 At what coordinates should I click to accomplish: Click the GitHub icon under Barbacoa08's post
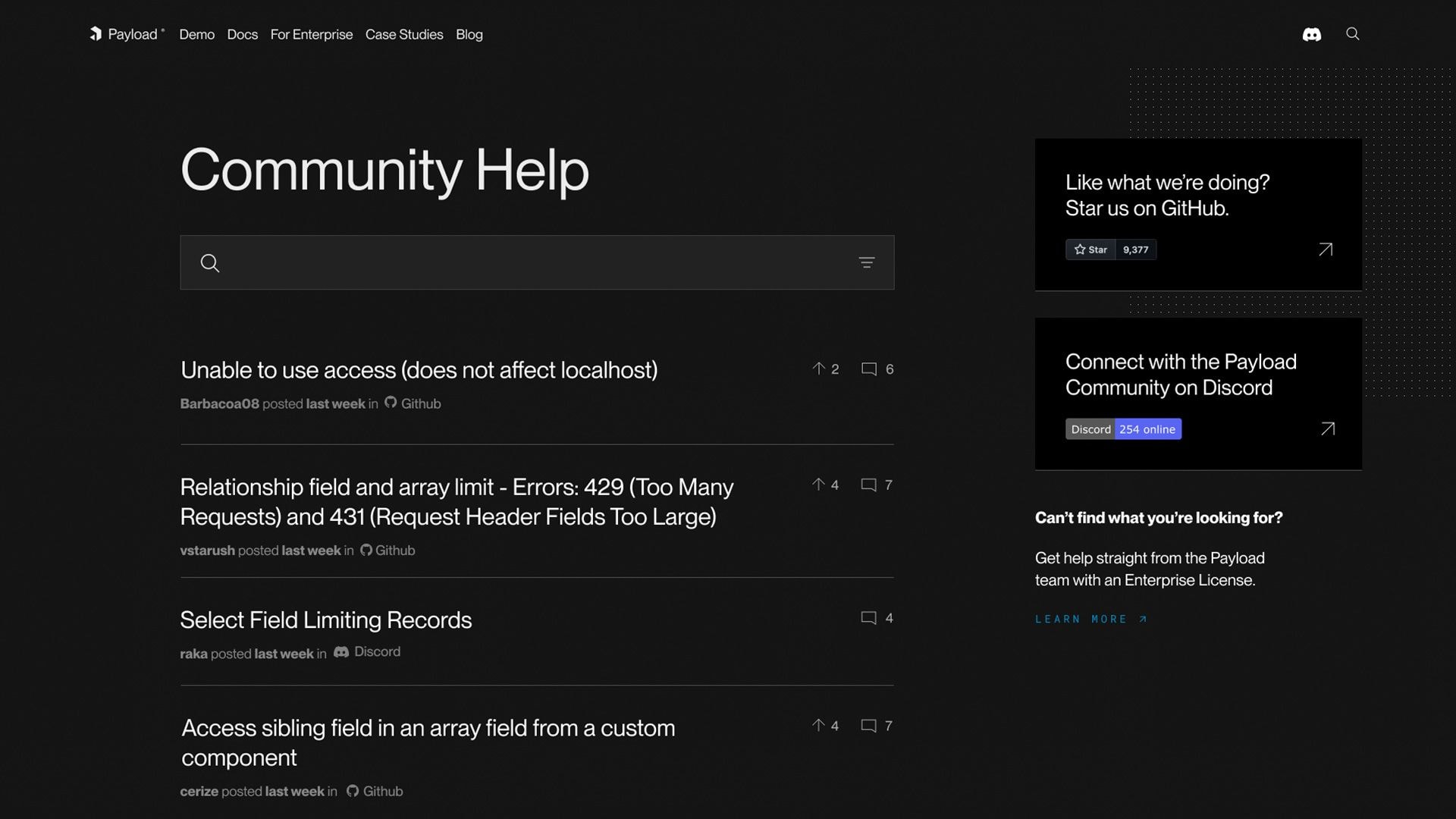tap(391, 403)
